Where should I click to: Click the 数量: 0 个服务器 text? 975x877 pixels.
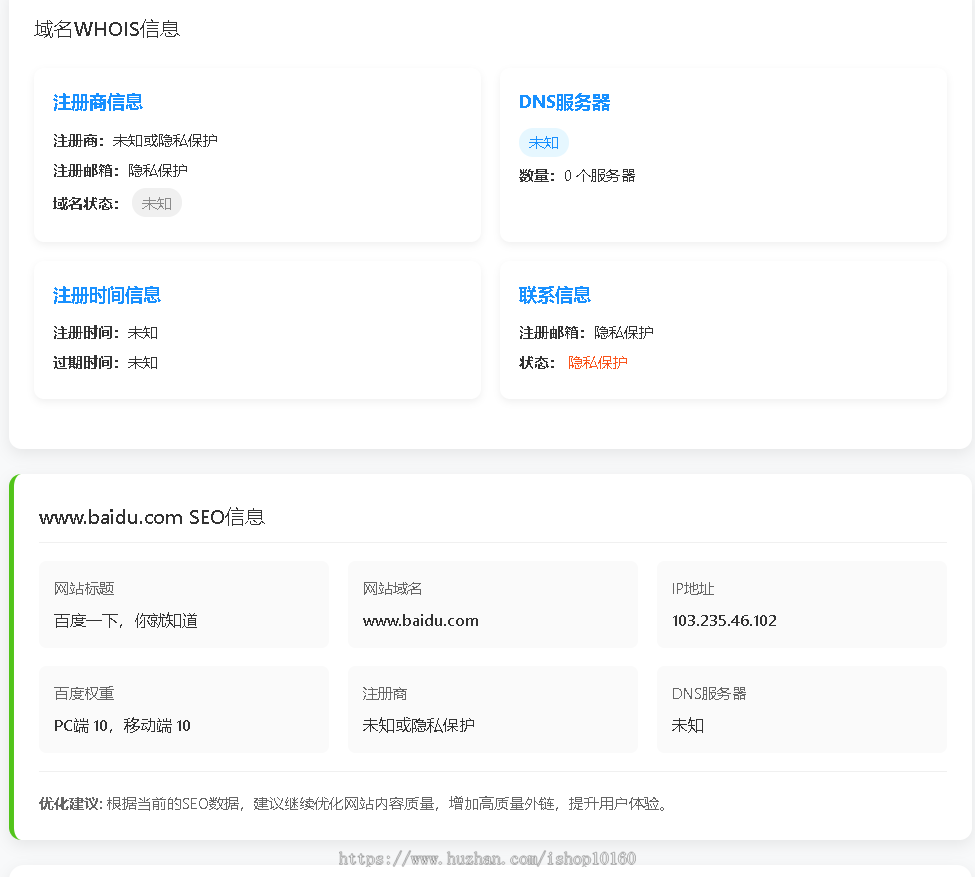click(577, 175)
